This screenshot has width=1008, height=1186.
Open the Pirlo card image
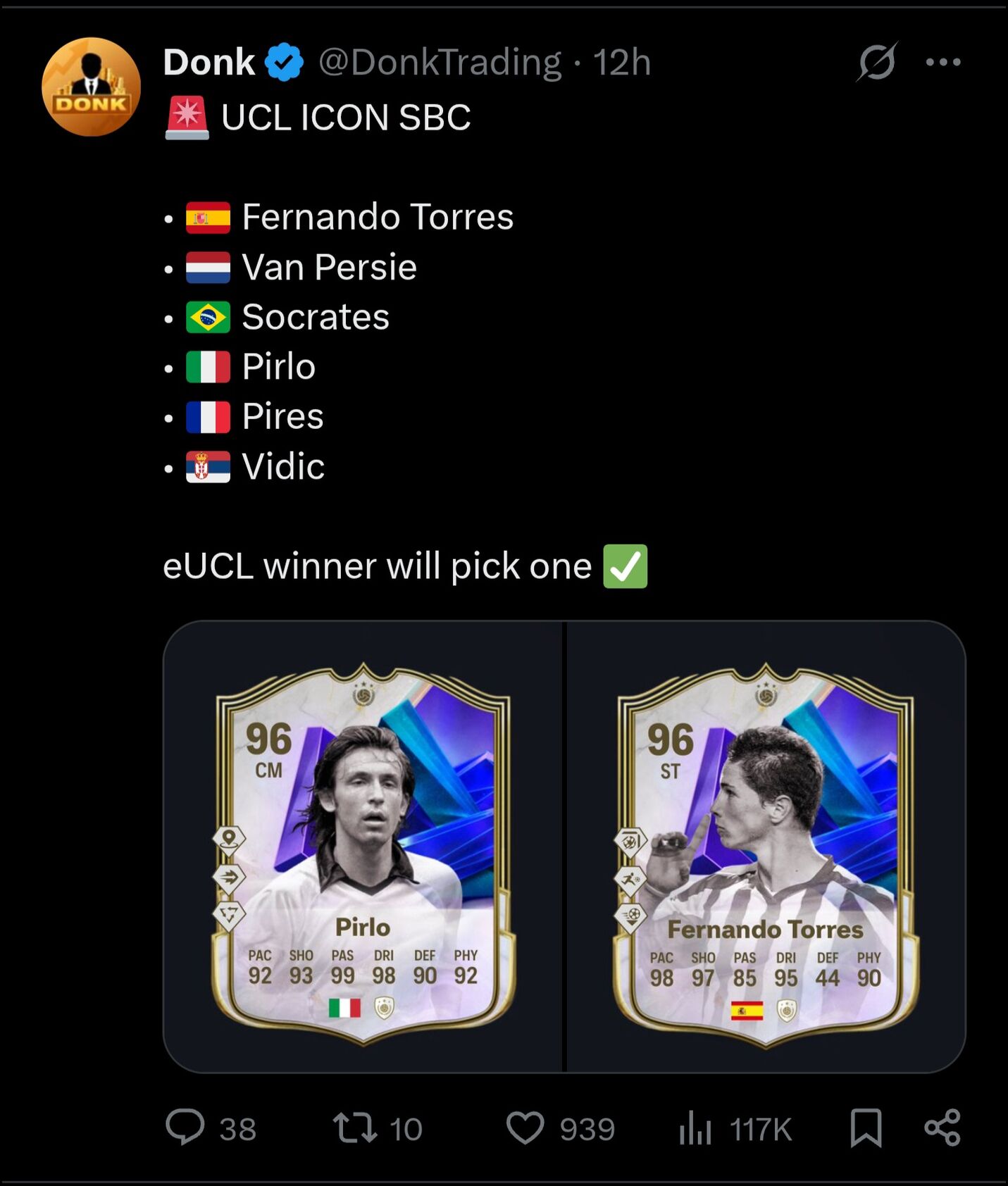point(363,847)
